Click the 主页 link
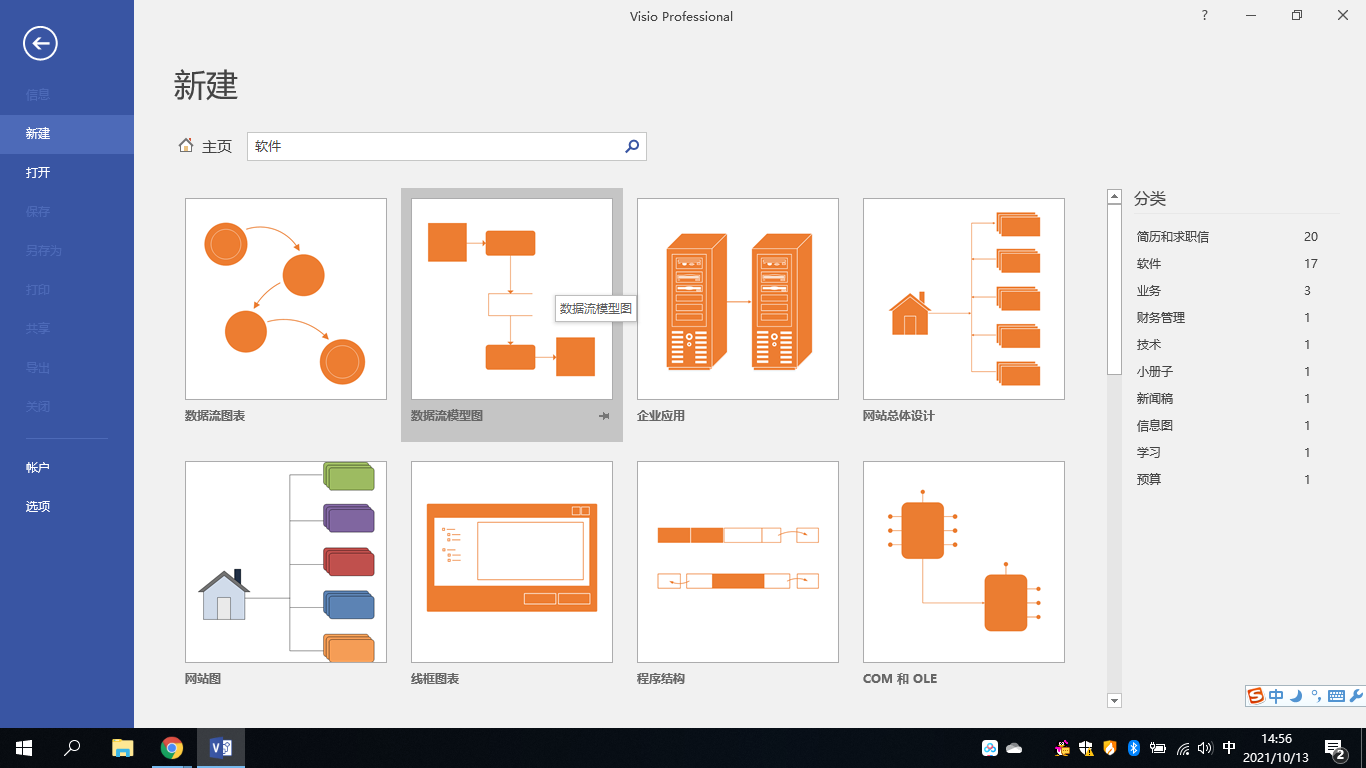Image resolution: width=1366 pixels, height=768 pixels. (217, 147)
